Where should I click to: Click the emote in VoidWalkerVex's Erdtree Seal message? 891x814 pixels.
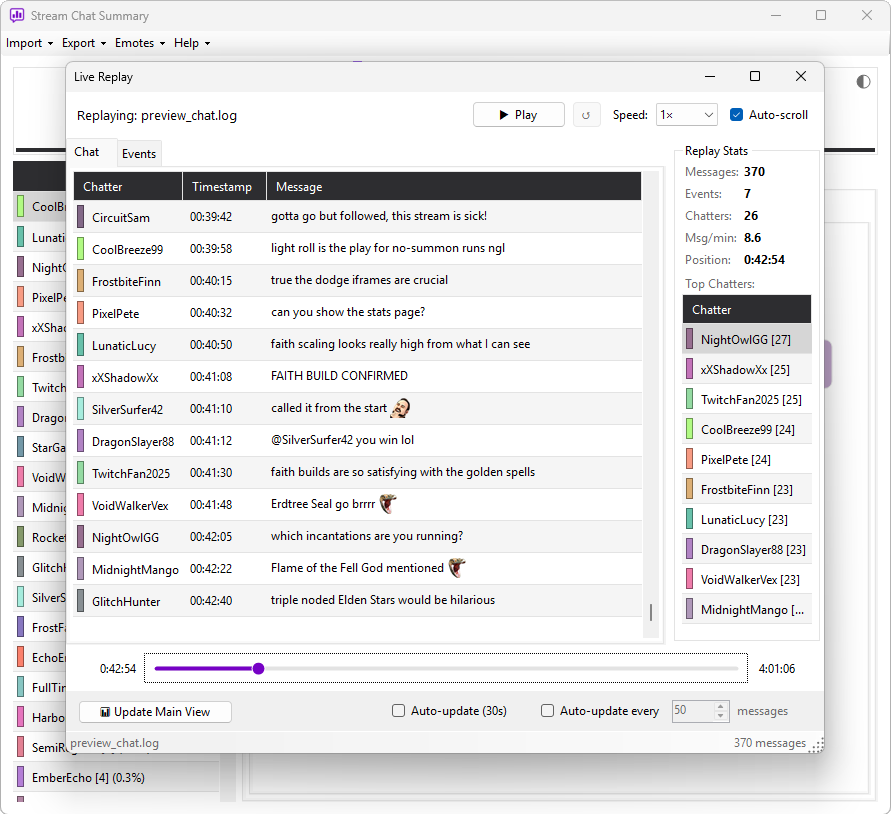(x=388, y=504)
